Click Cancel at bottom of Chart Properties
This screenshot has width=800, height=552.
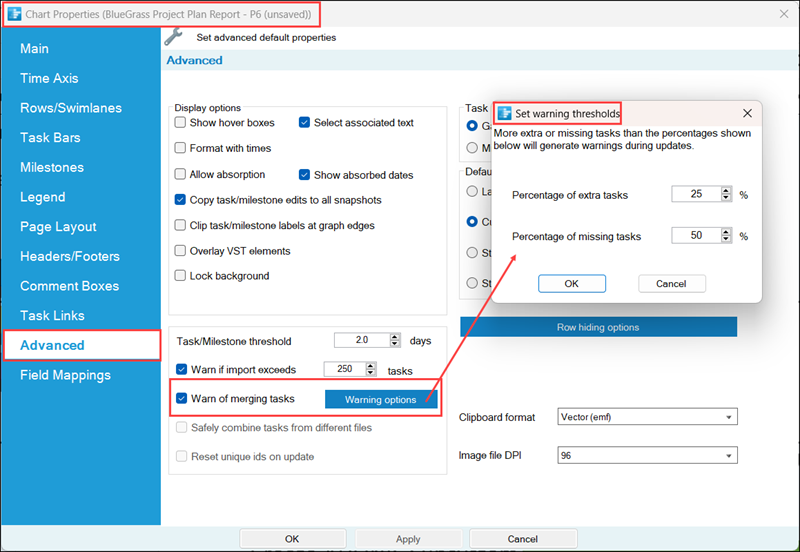pyautogui.click(x=523, y=539)
